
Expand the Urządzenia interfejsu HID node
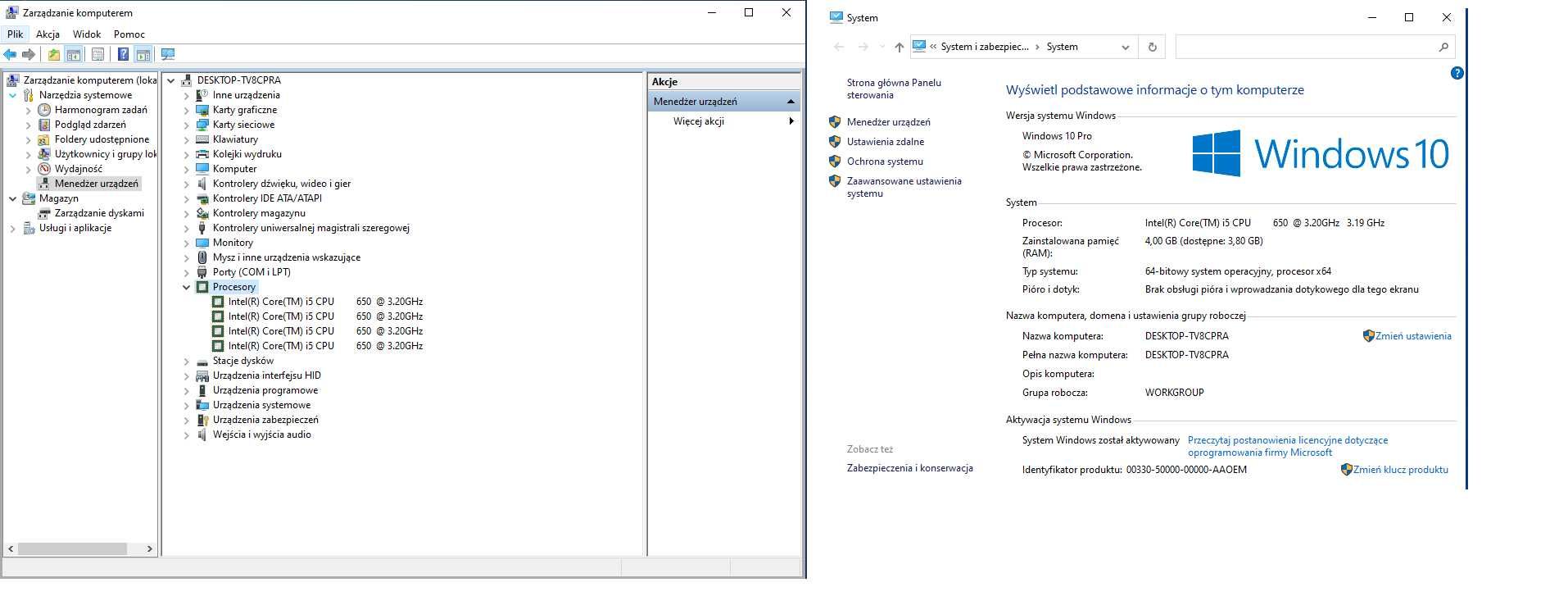[186, 375]
